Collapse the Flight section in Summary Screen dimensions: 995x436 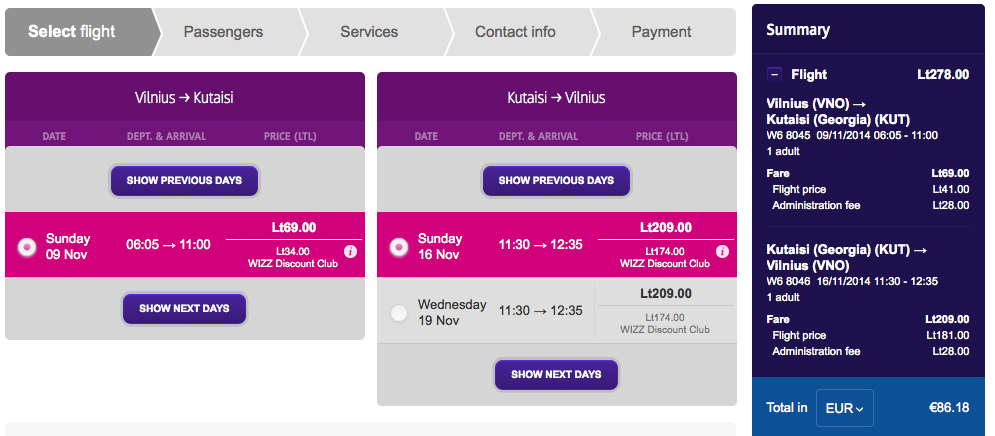(774, 75)
